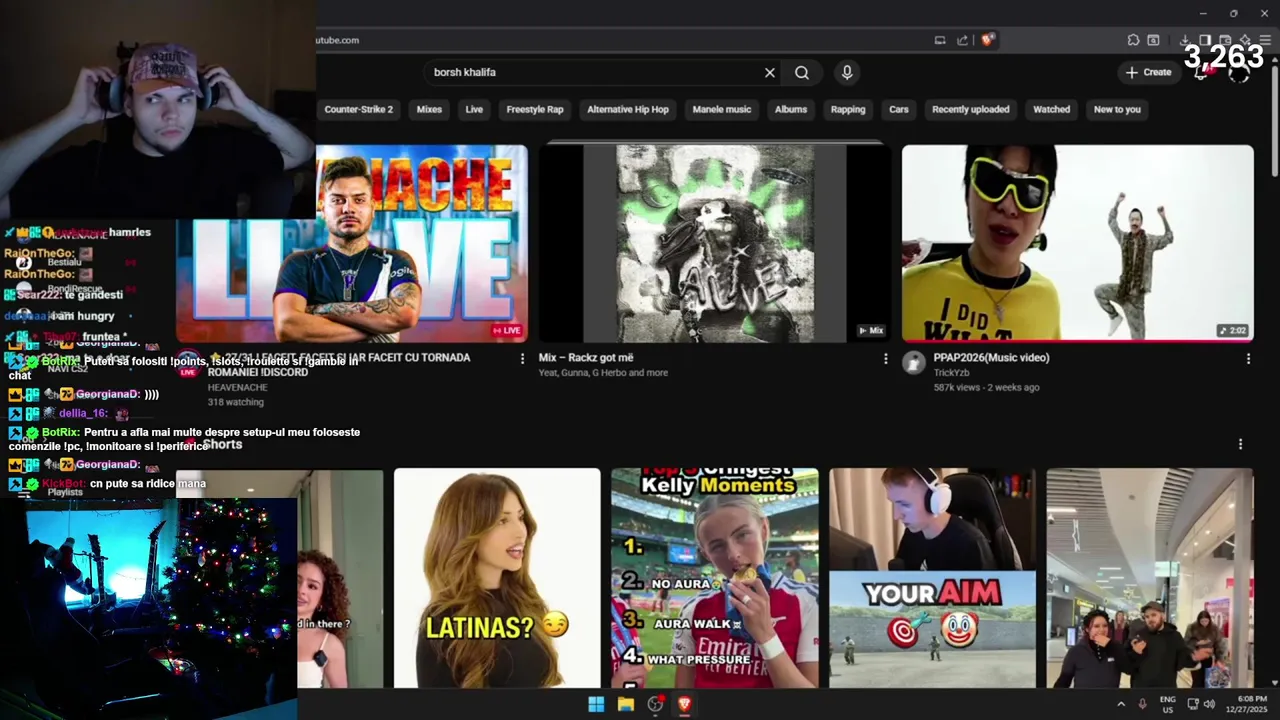Open the OBS Studio taskbar icon

click(x=655, y=704)
